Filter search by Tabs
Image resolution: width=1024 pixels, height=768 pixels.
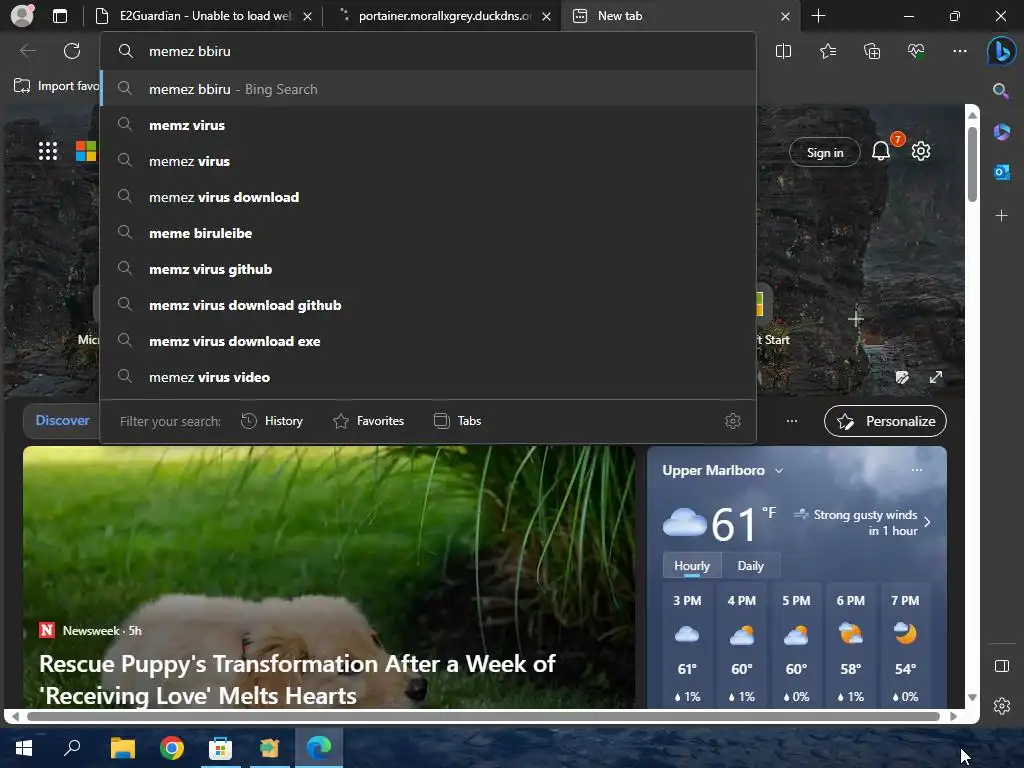[x=457, y=421]
